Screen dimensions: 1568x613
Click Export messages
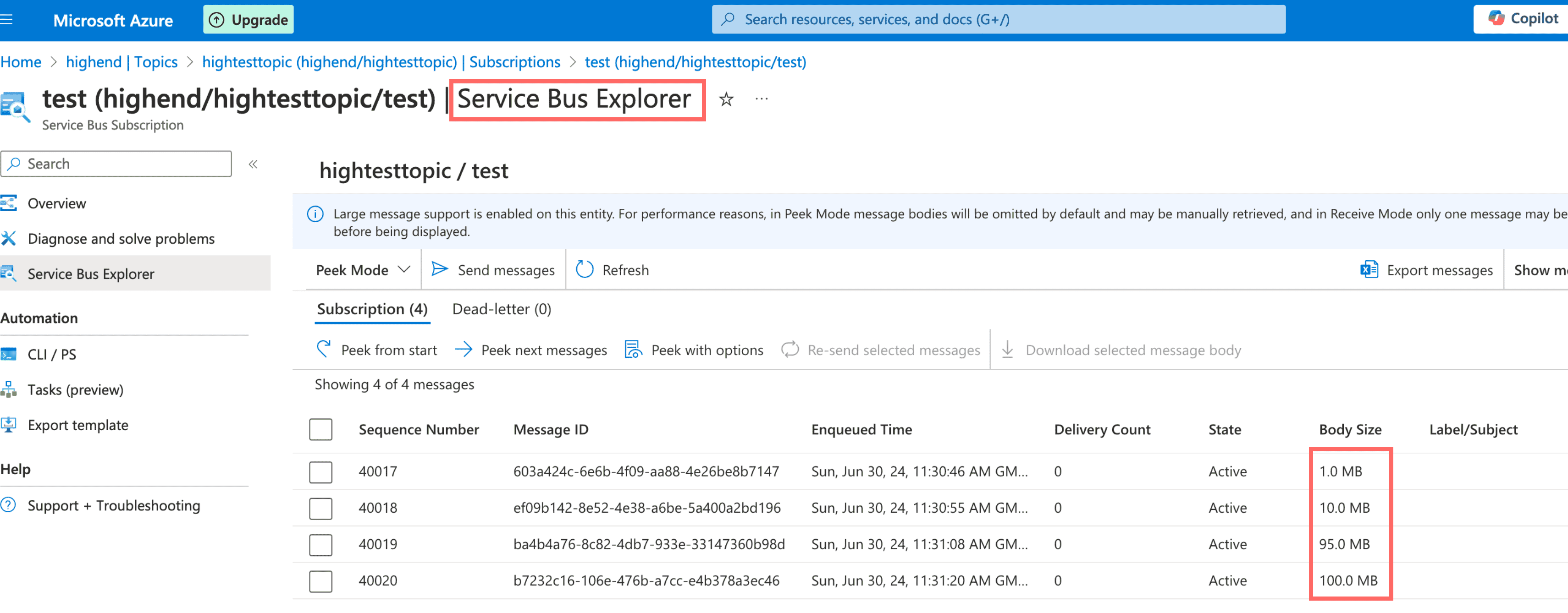1426,269
